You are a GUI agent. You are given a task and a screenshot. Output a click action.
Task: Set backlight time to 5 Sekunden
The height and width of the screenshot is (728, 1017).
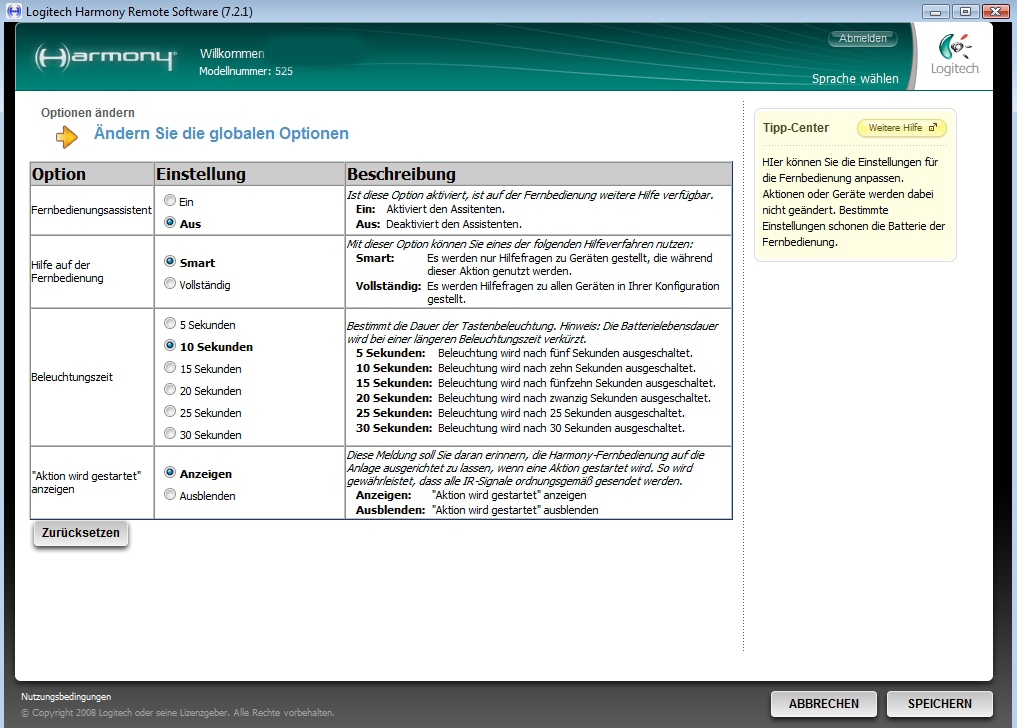[170, 324]
